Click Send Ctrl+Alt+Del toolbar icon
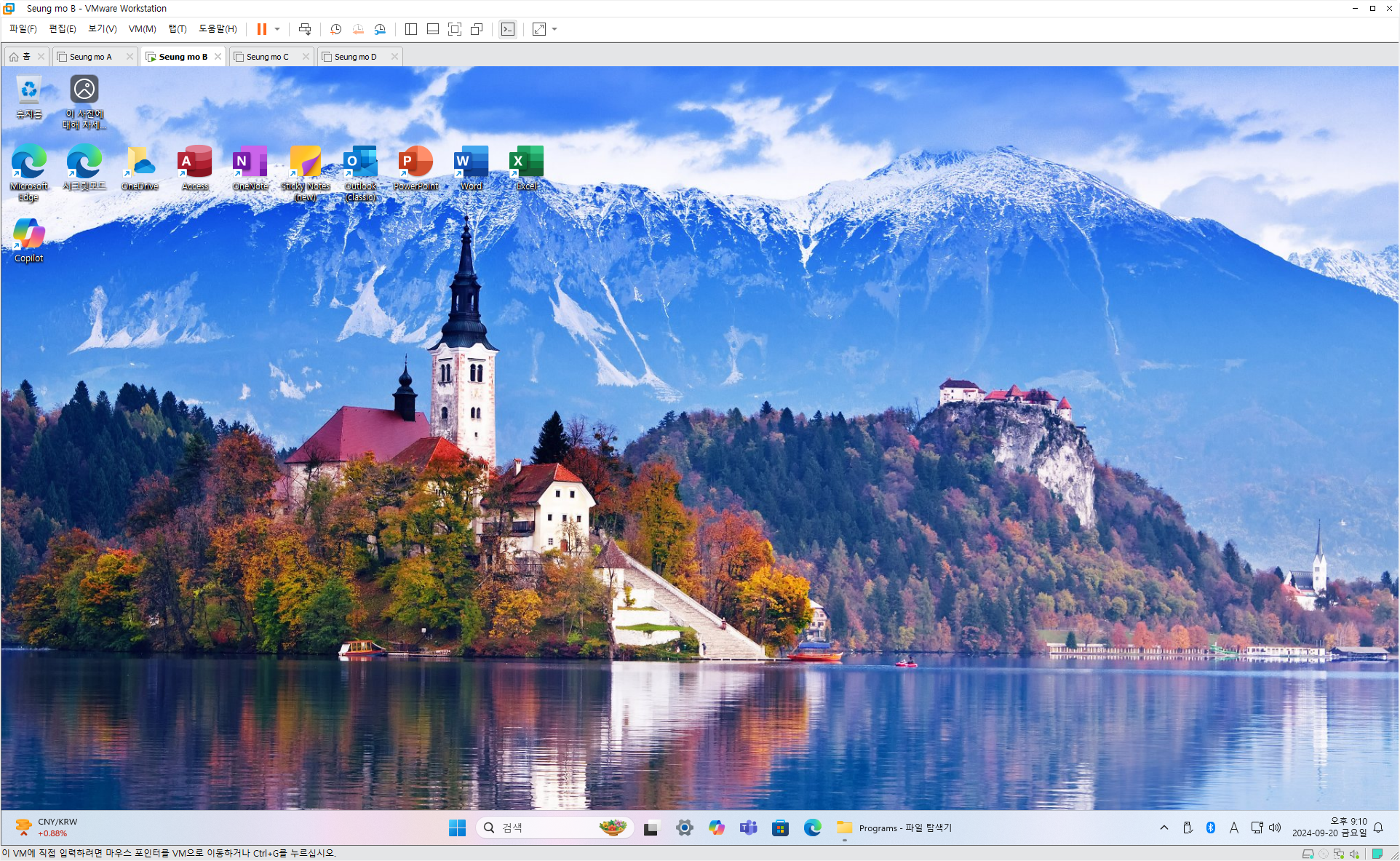 [x=305, y=29]
